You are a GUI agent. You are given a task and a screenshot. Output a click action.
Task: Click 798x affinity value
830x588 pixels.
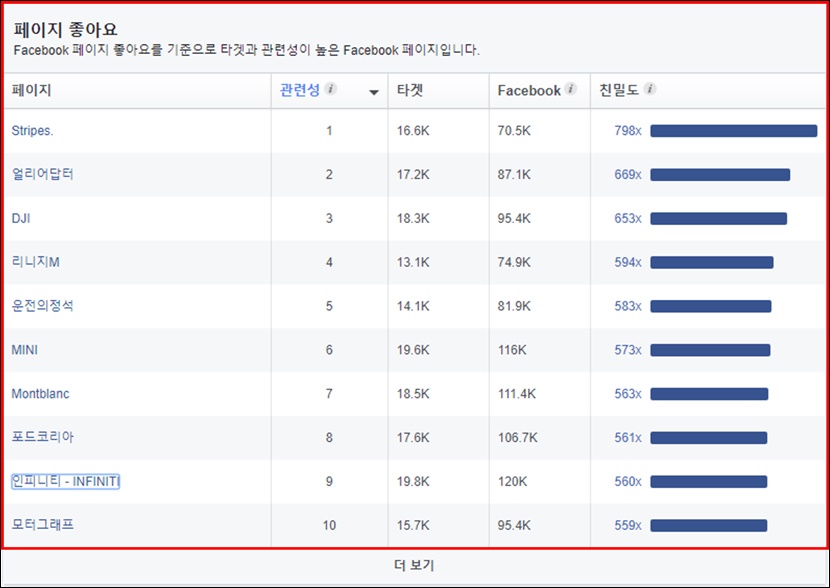(628, 131)
